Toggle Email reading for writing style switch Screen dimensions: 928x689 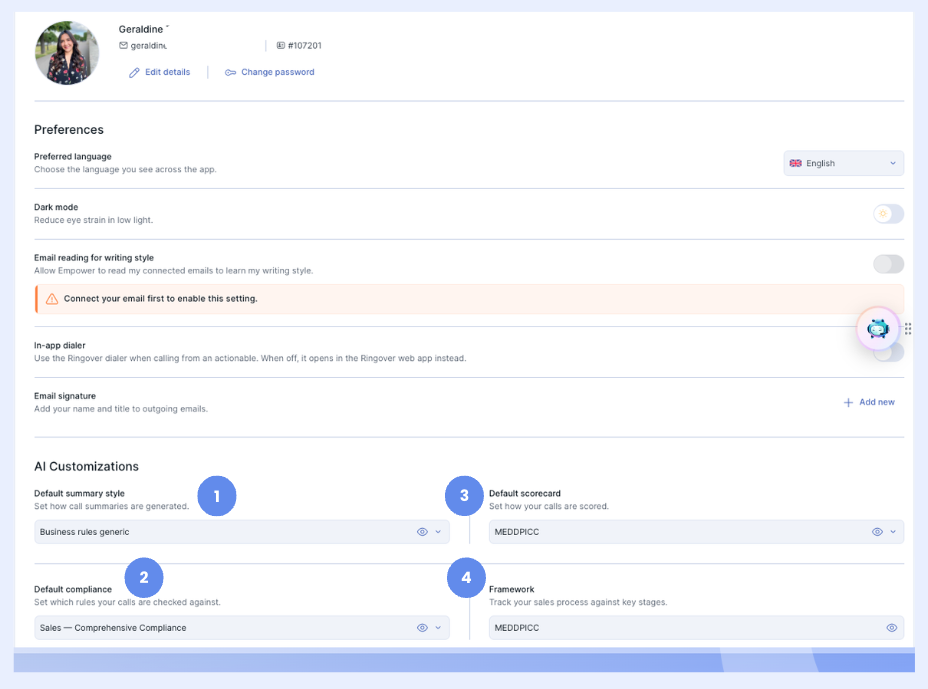click(888, 264)
